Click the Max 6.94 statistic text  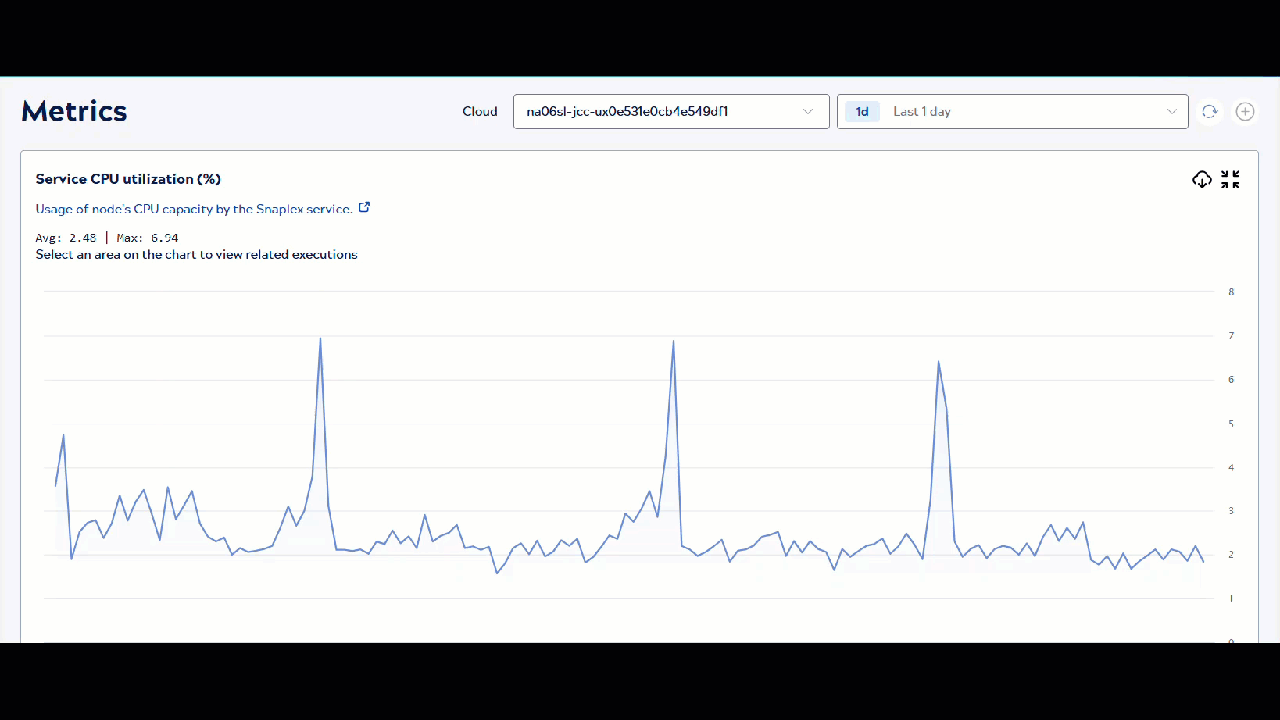pyautogui.click(x=146, y=237)
